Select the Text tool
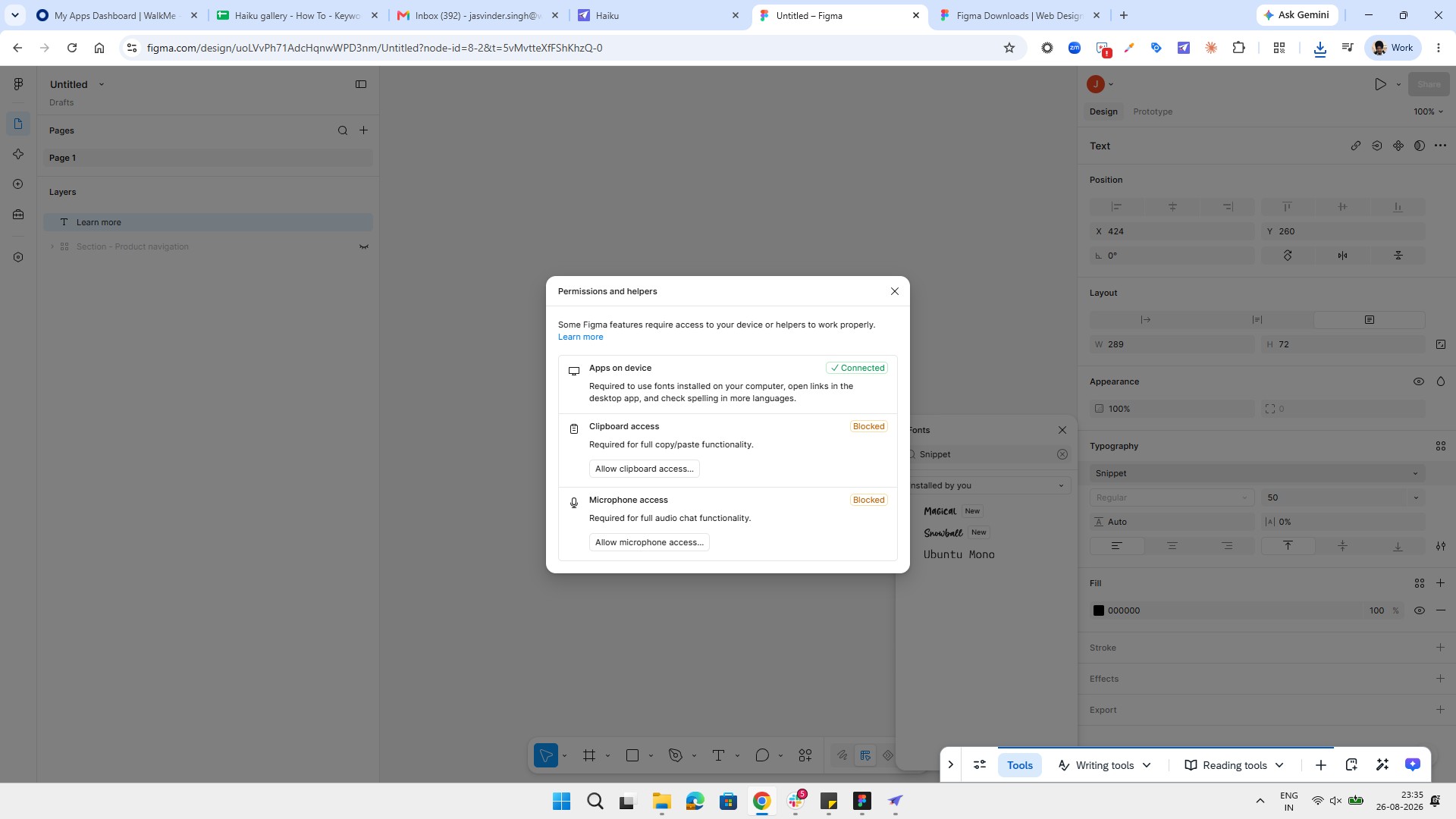Screen dimensions: 1456x819 [719, 755]
